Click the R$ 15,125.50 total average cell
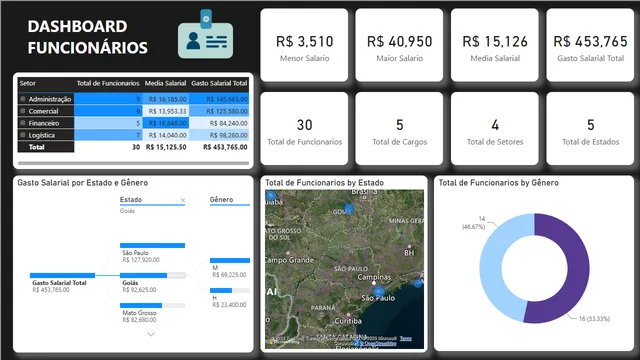The width and height of the screenshot is (640, 360). coord(166,147)
